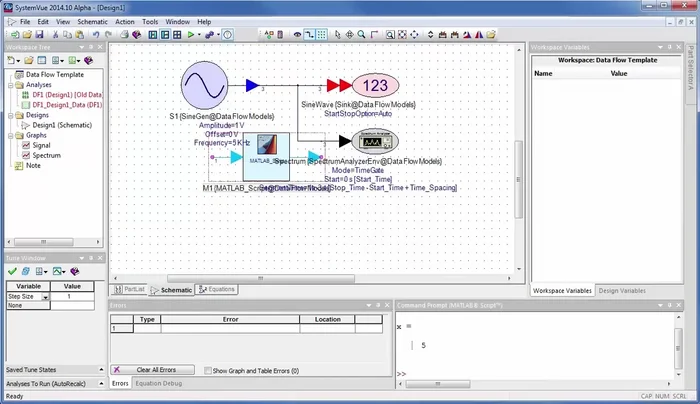Save the workspace with the floppy disk icon
The height and width of the screenshot is (404, 700).
(39, 35)
